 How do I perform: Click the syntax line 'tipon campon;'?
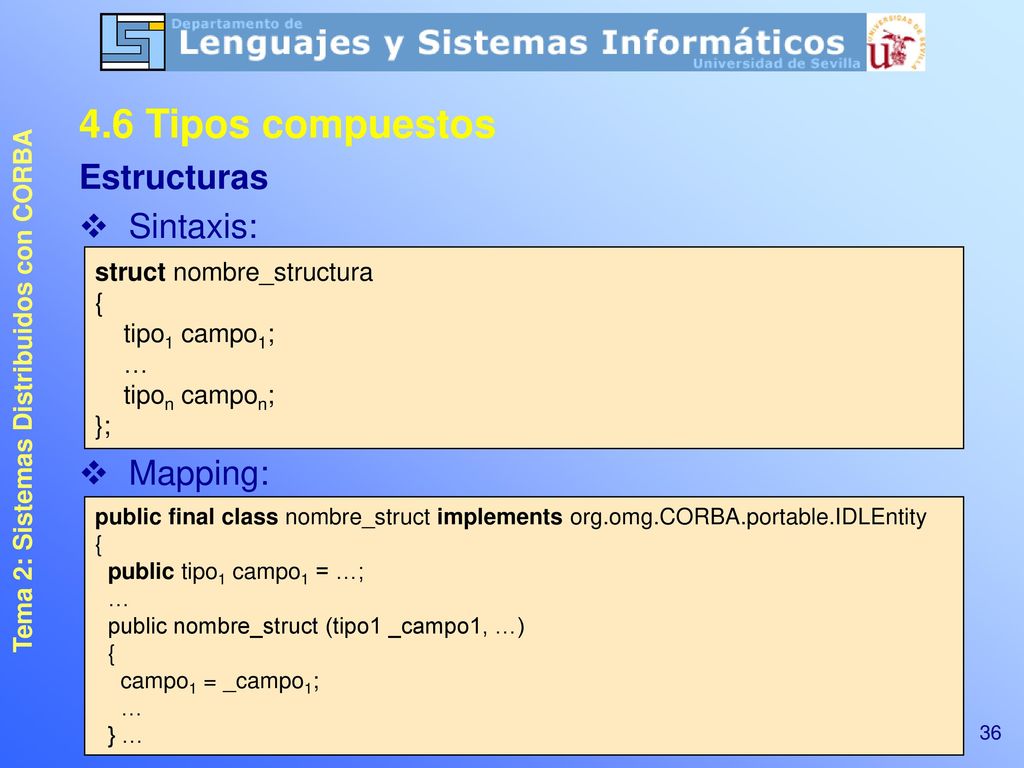point(199,396)
